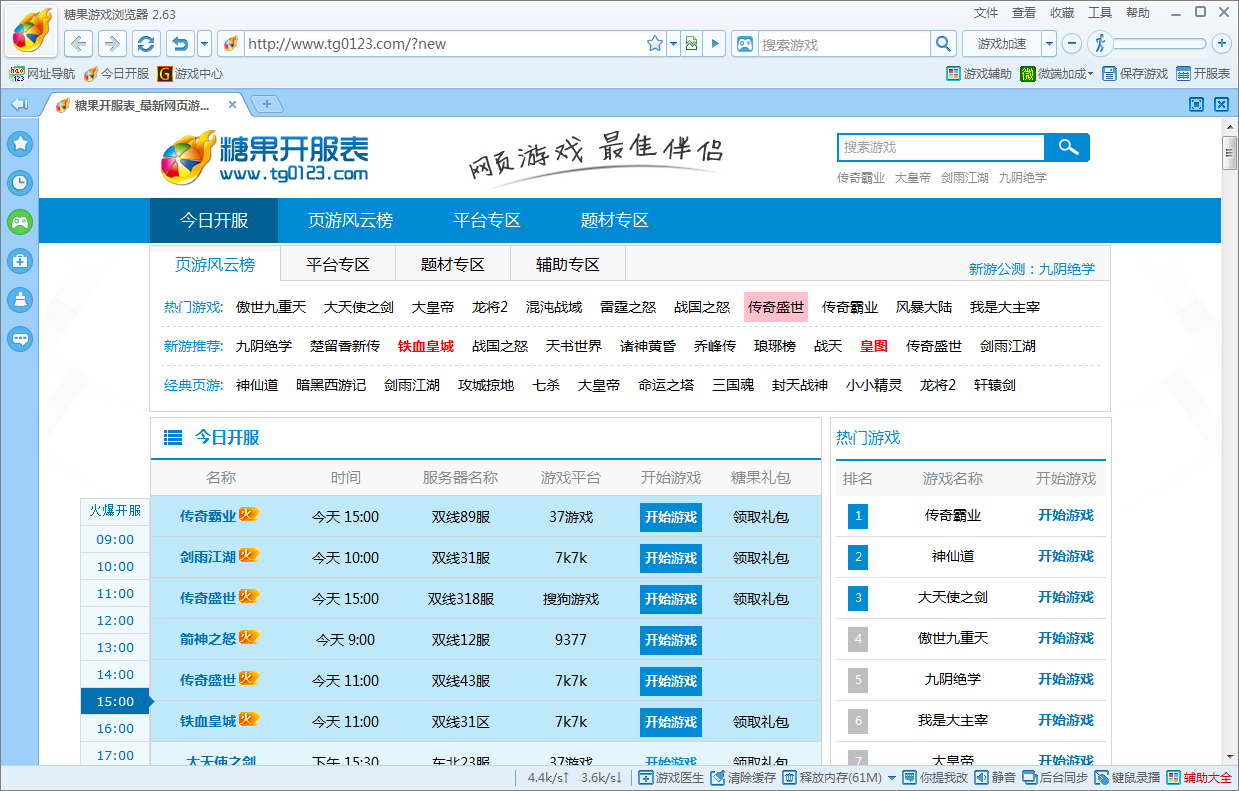Bookmark this page with the star icon
This screenshot has height=791, width=1239.
655,44
